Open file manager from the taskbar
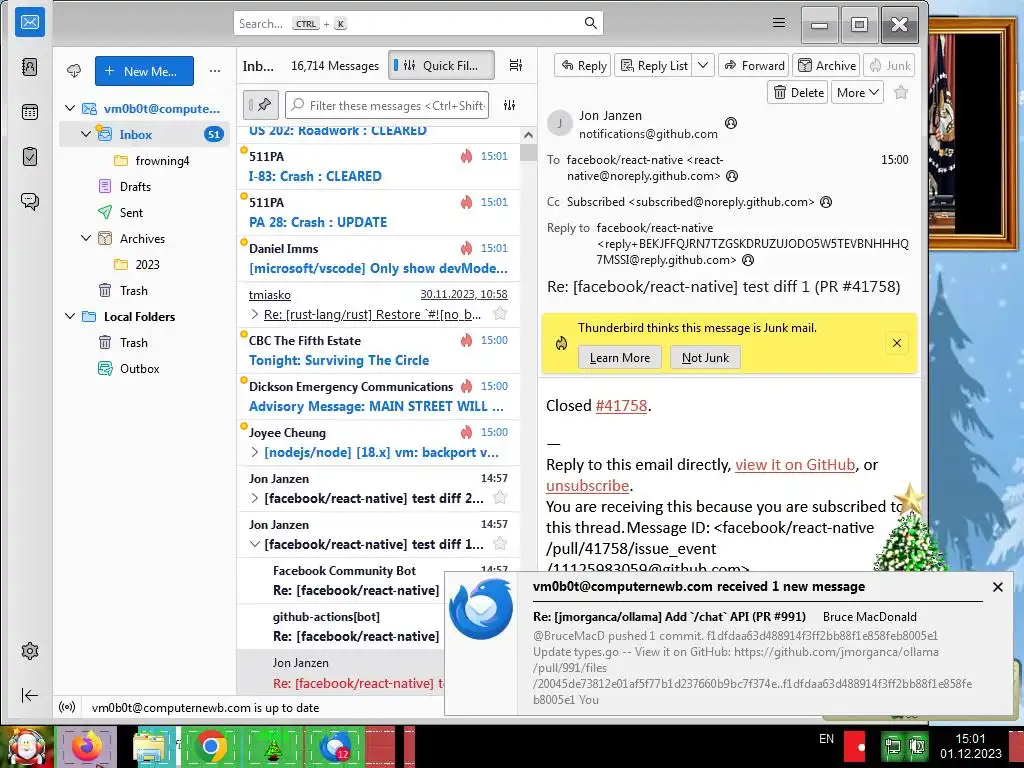Screen dimensions: 1024x768 [150, 747]
